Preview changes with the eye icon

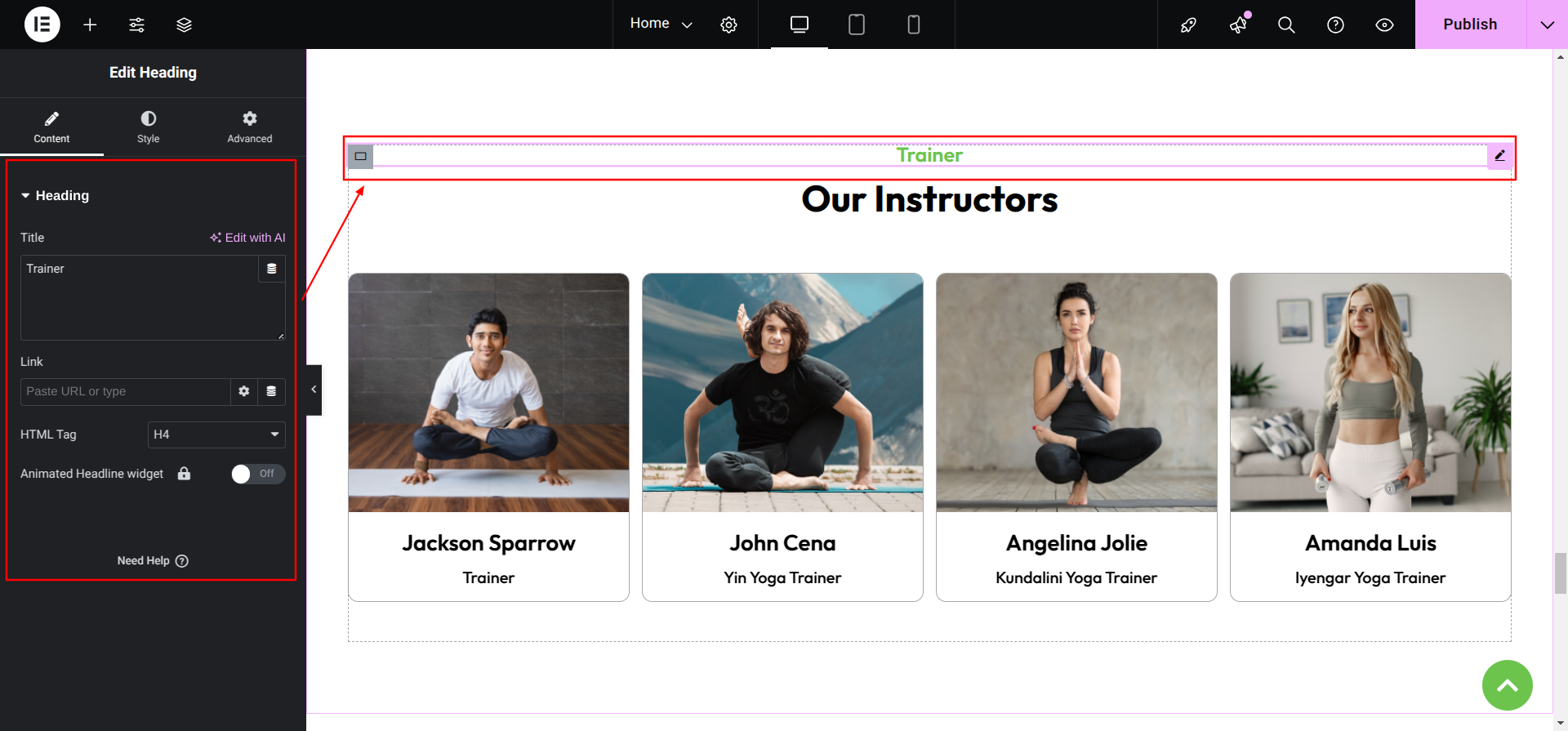pos(1384,25)
